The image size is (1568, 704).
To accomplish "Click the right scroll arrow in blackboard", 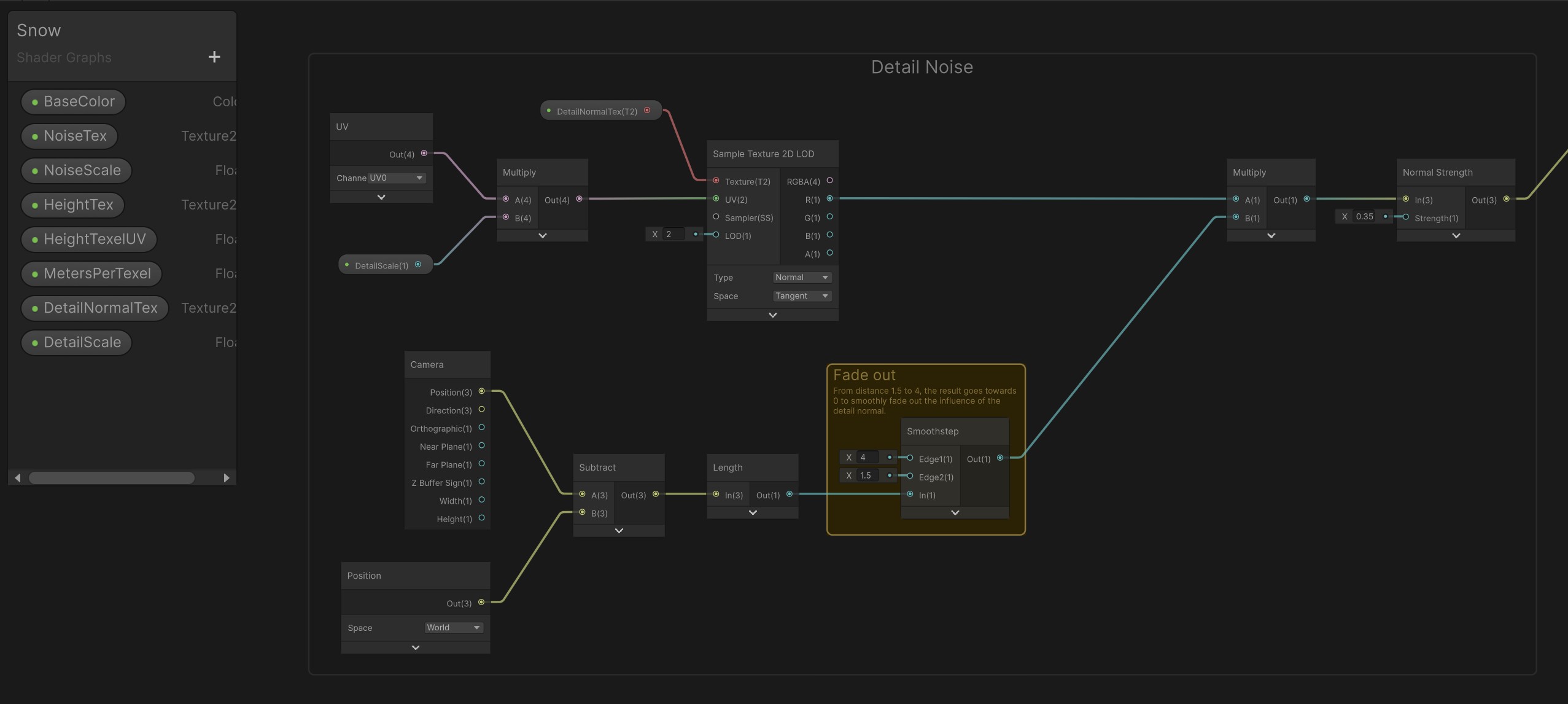I will point(226,478).
